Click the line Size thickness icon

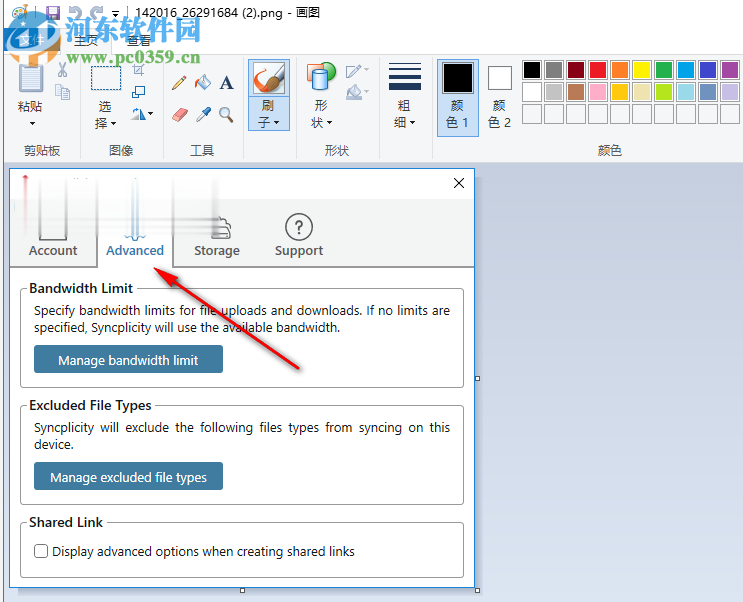(405, 77)
